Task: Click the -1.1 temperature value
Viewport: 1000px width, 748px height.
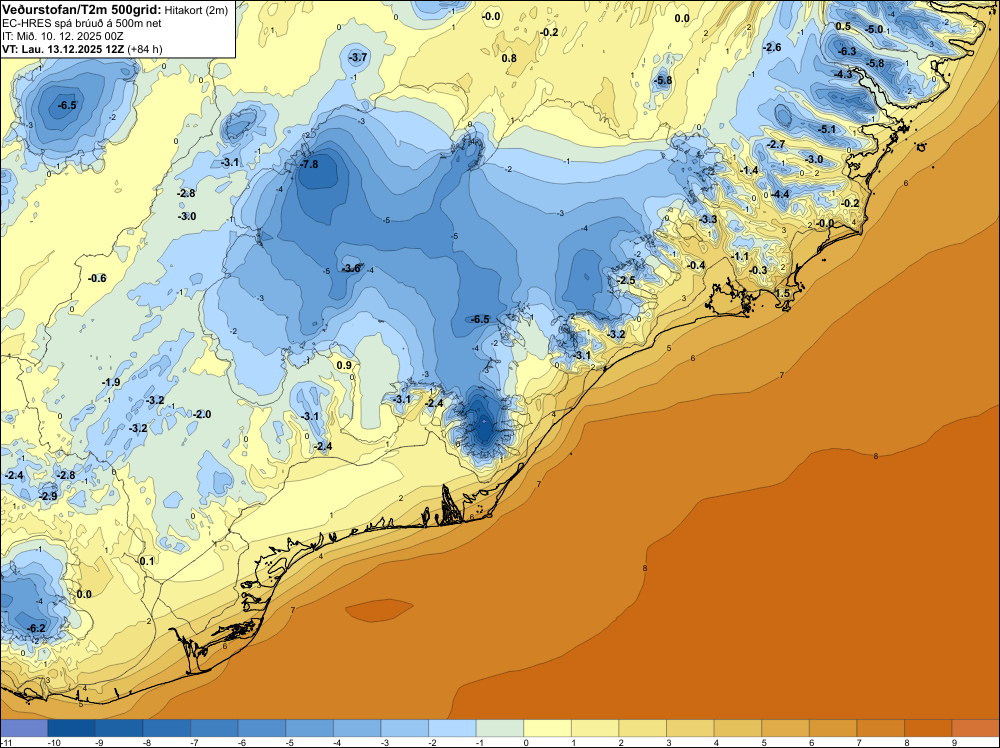Action: [740, 256]
